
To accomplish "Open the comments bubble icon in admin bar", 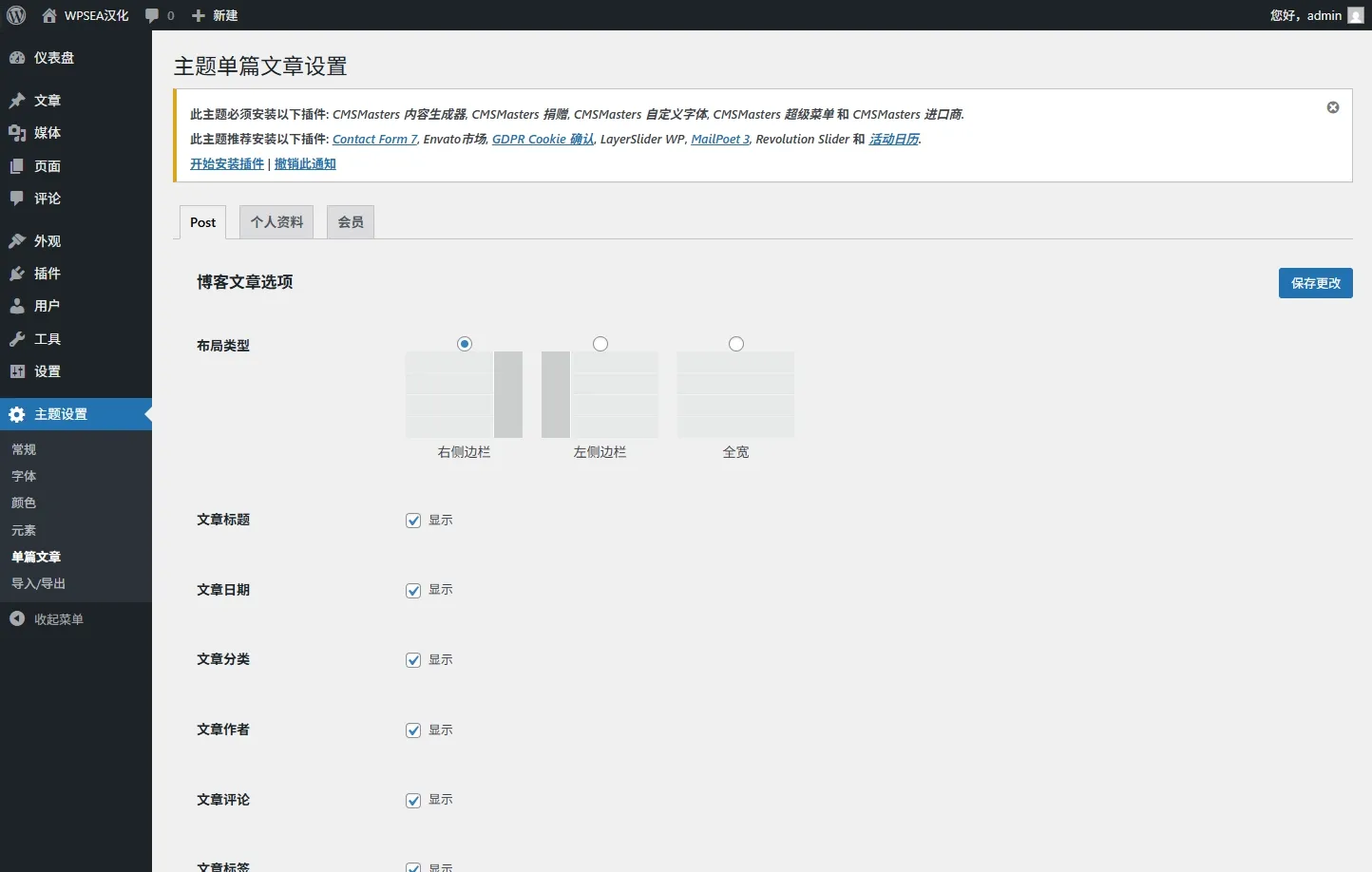I will pyautogui.click(x=152, y=16).
